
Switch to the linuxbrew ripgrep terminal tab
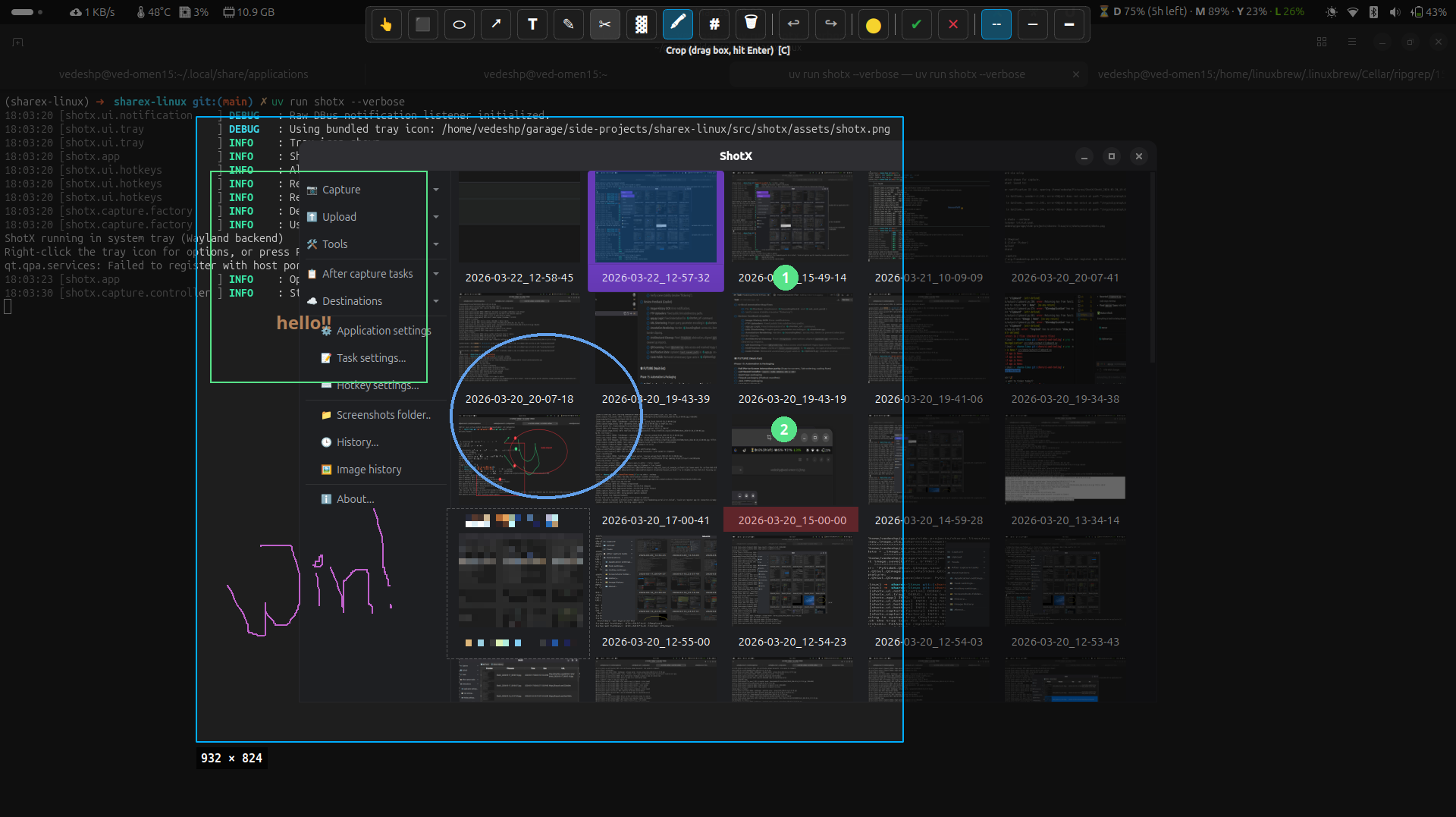point(1270,74)
